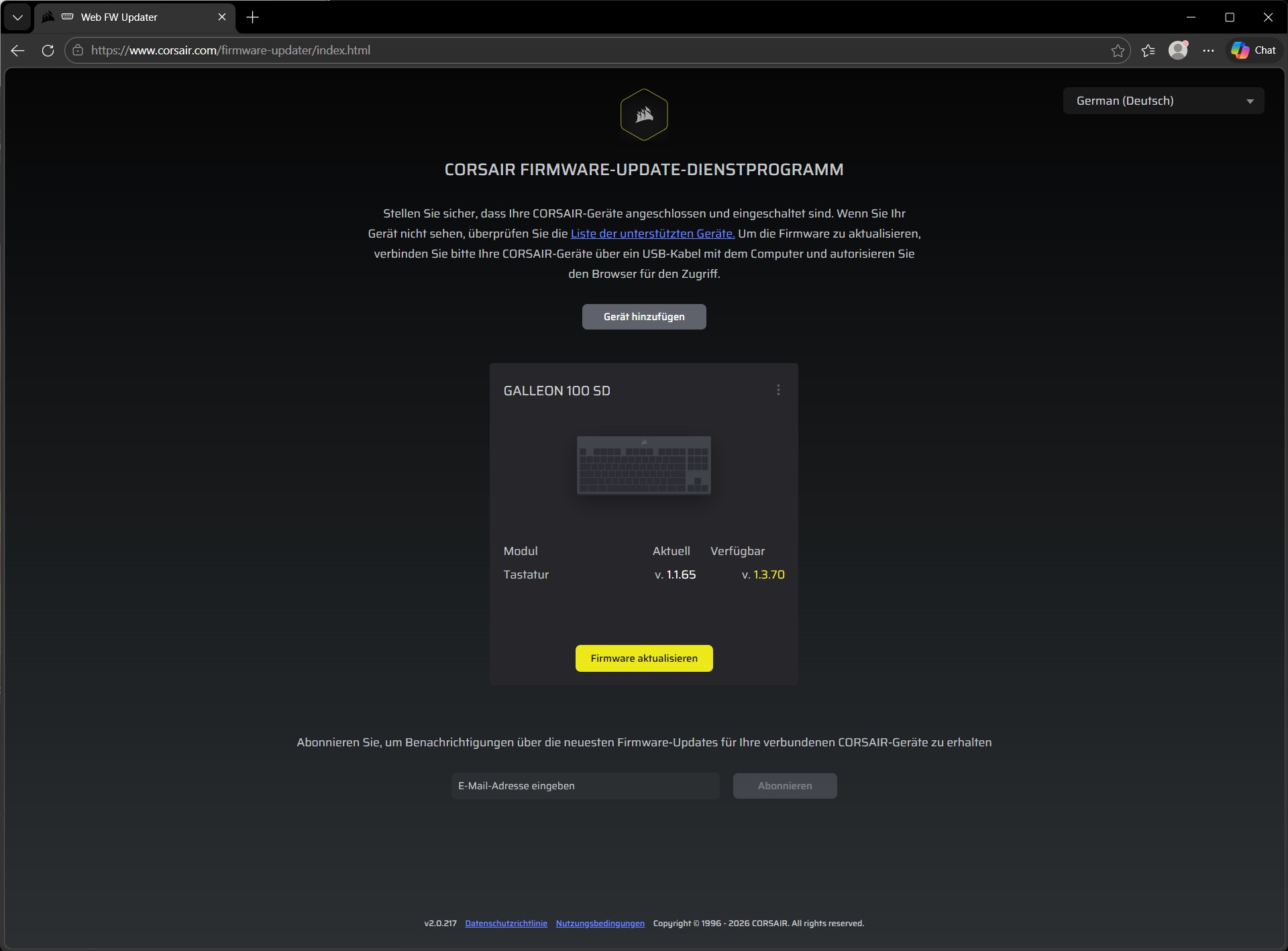Reload the firmware updater page
The height and width of the screenshot is (951, 1288).
(48, 50)
